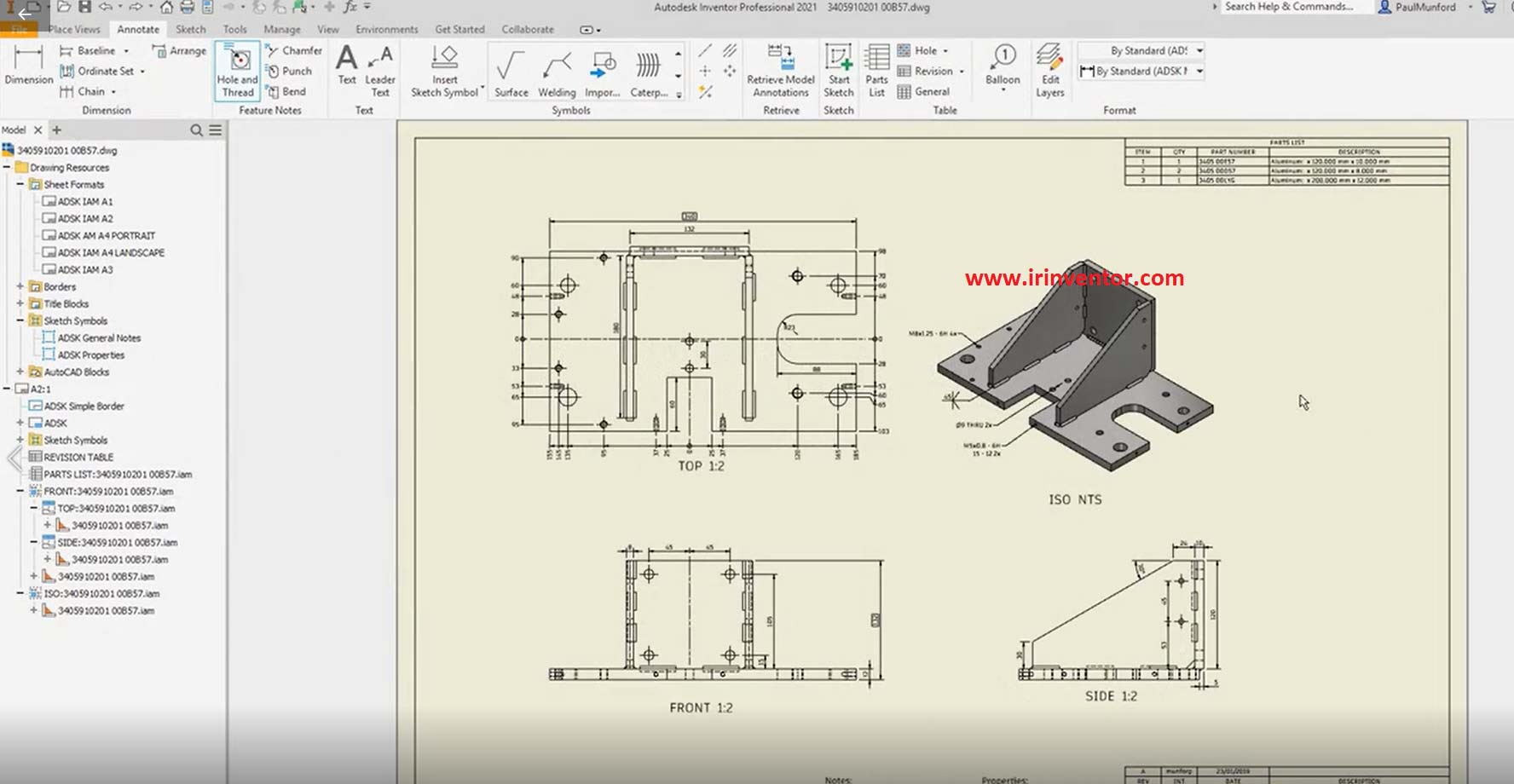The image size is (1514, 784).
Task: Close the Model browser tab
Action: (38, 130)
